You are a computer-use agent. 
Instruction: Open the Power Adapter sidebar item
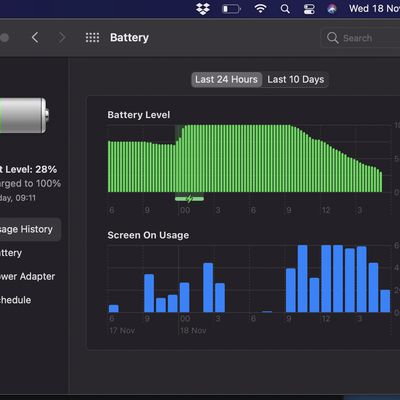click(27, 276)
